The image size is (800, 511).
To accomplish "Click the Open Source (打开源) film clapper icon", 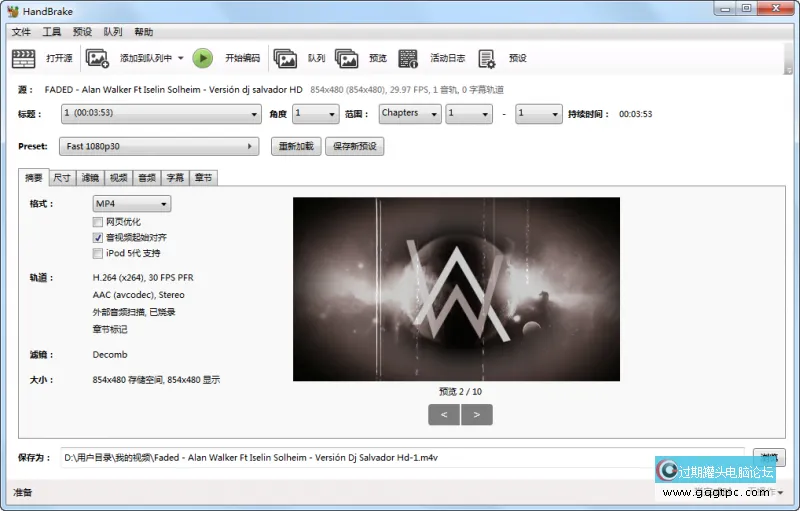I will pos(23,58).
